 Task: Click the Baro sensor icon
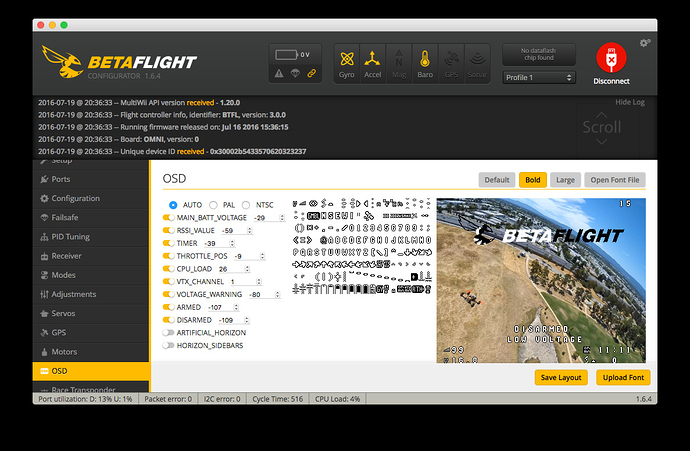(424, 63)
